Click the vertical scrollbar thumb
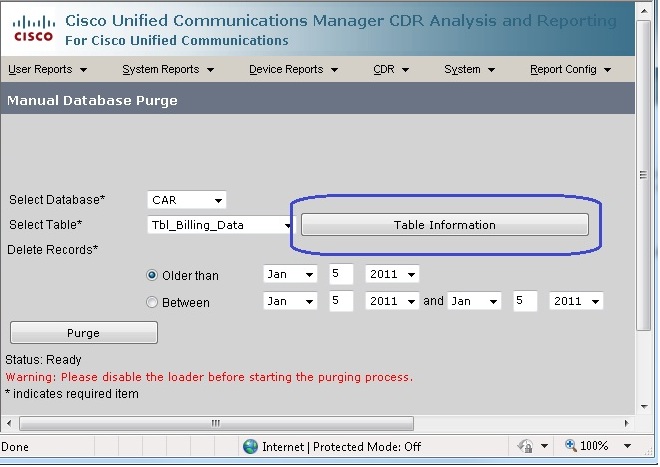 click(x=644, y=175)
